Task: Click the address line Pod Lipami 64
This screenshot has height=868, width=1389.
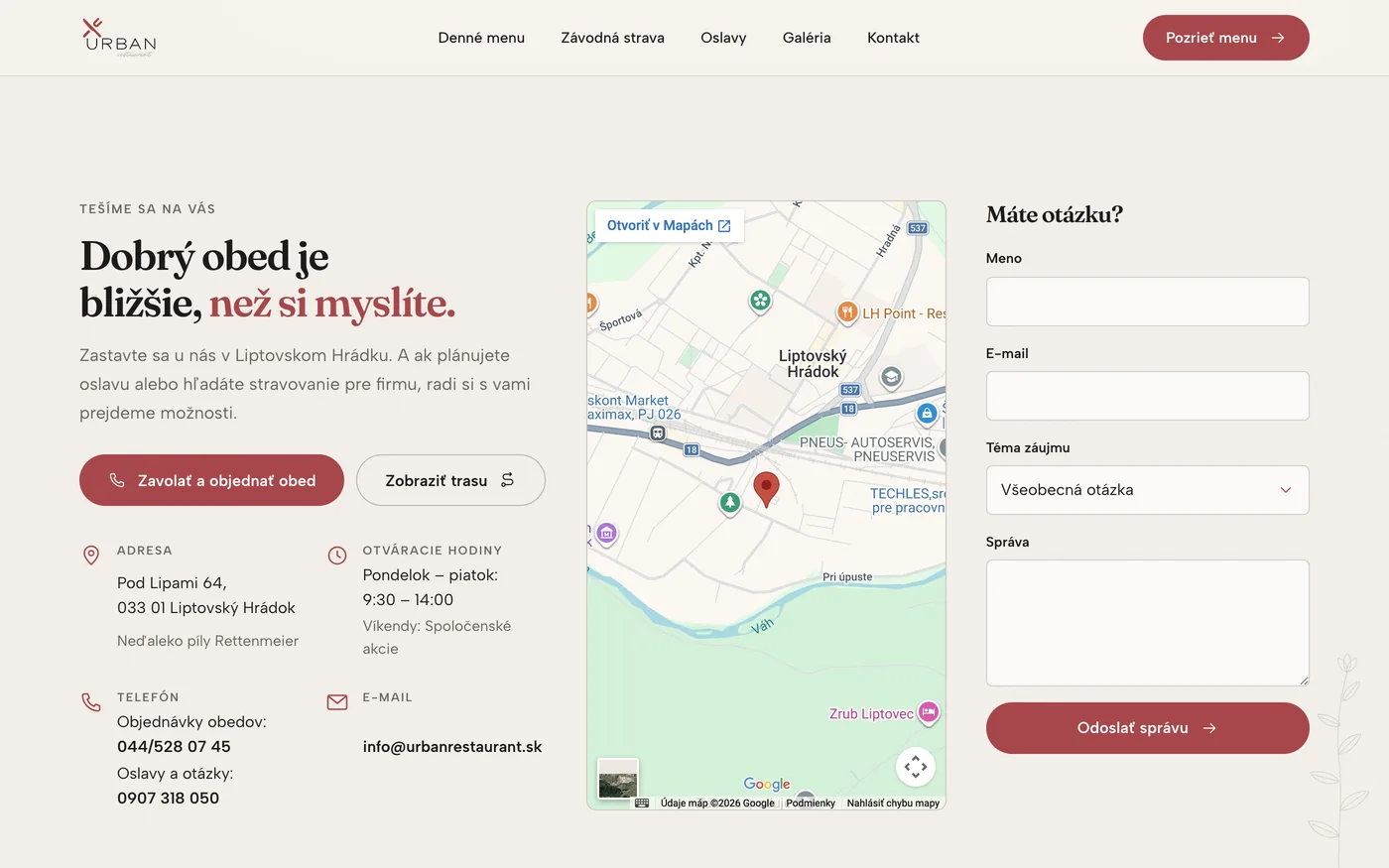Action: (x=172, y=582)
